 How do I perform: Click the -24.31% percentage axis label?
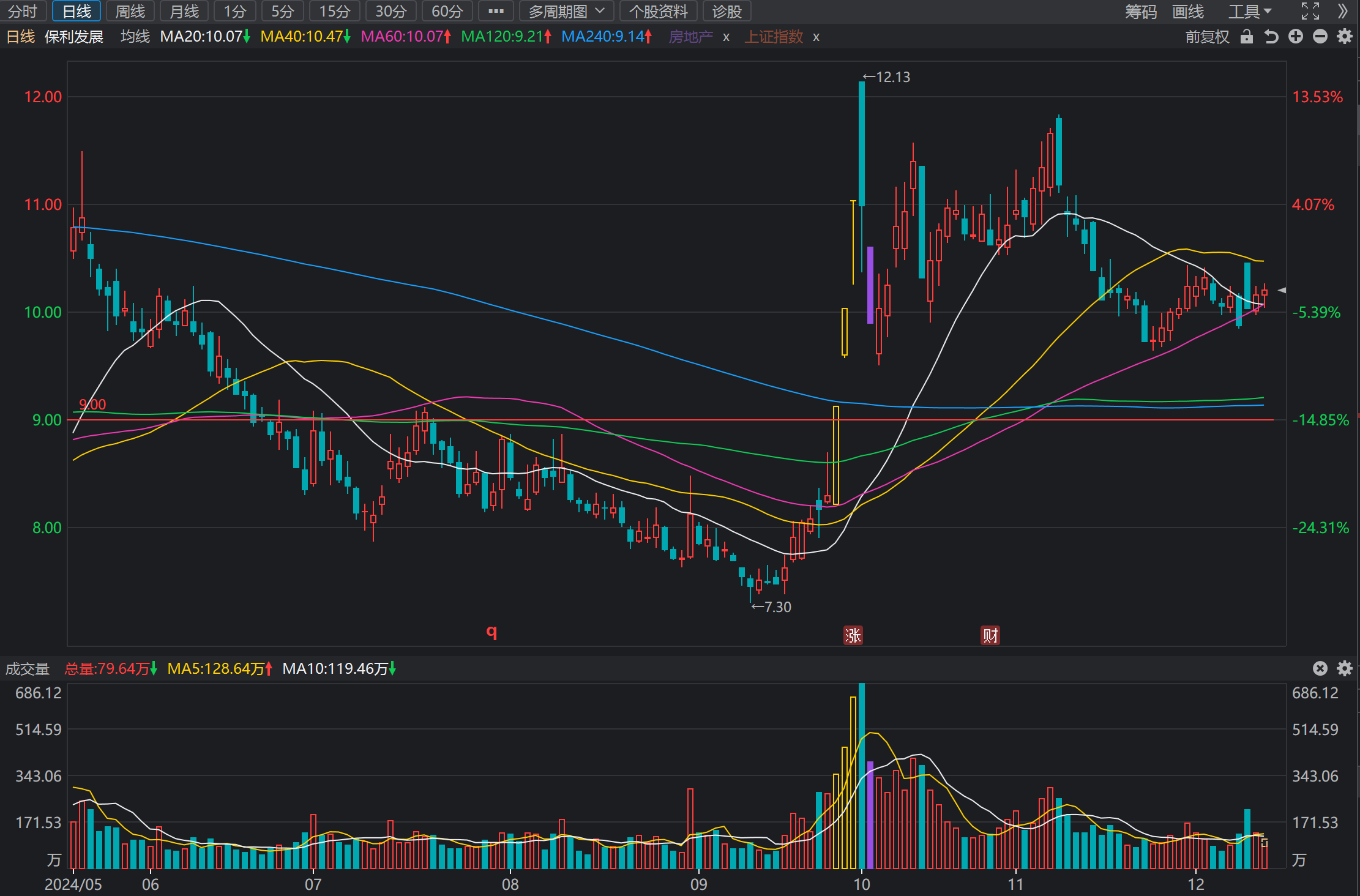coord(1320,528)
